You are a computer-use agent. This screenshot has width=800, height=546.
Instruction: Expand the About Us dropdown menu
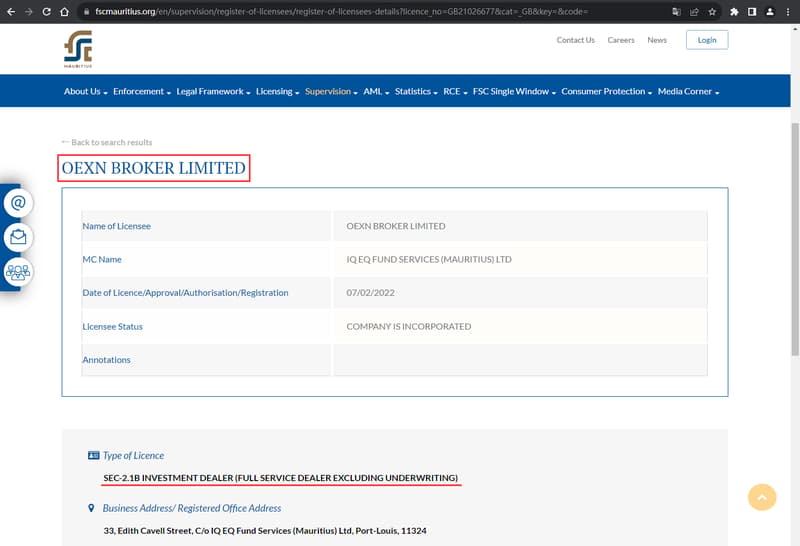coord(86,91)
